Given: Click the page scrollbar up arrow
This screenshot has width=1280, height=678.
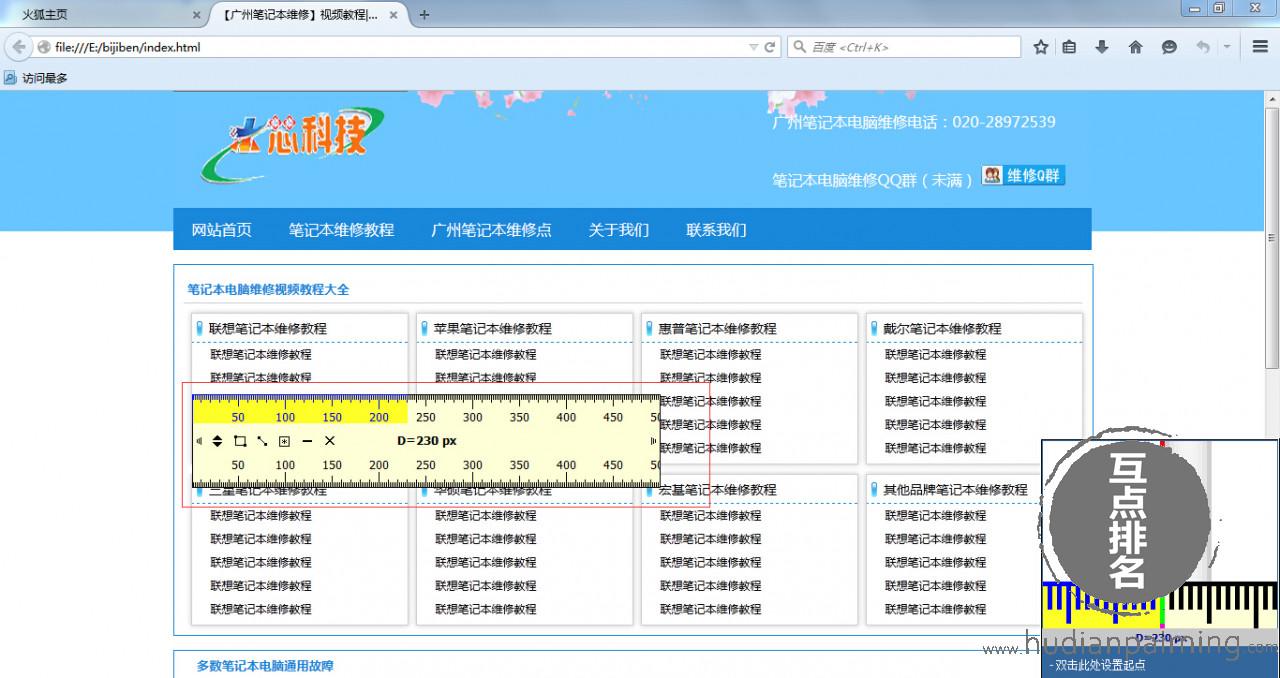Looking at the screenshot, I should click(1272, 99).
